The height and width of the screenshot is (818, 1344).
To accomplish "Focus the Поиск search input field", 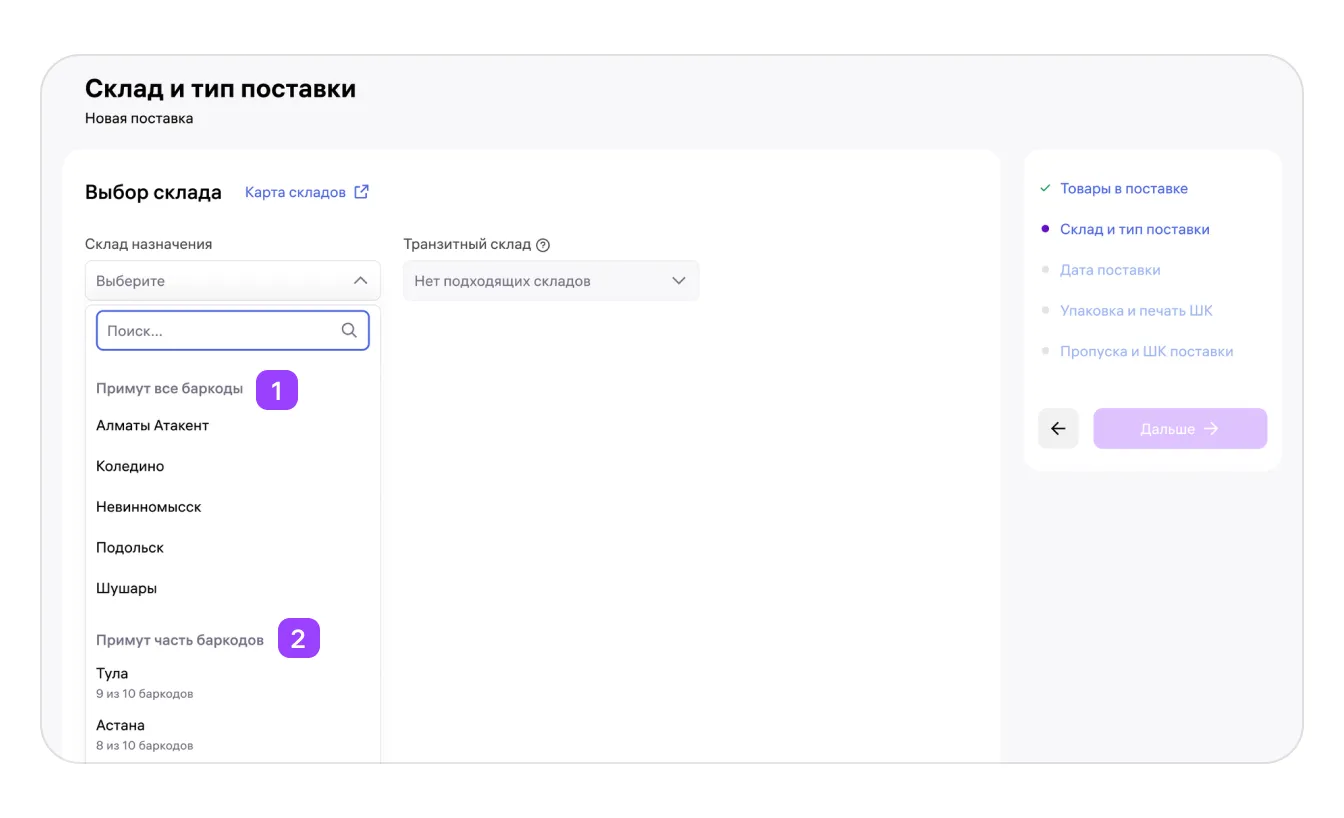I will click(x=220, y=330).
